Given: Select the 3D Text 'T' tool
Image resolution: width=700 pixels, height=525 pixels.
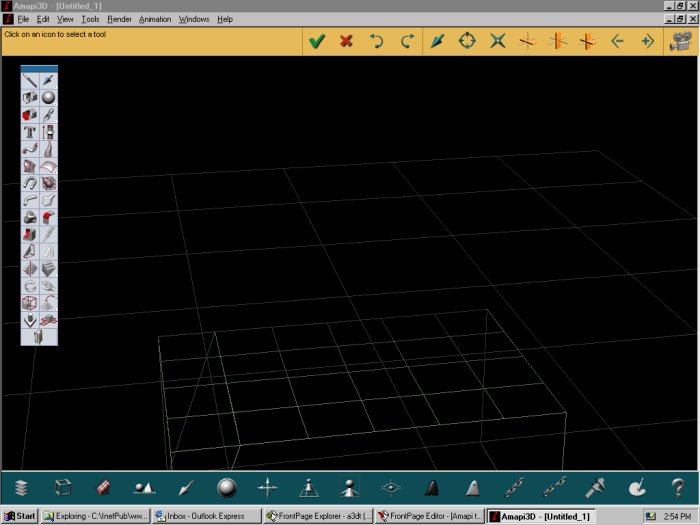Looking at the screenshot, I should (x=30, y=132).
